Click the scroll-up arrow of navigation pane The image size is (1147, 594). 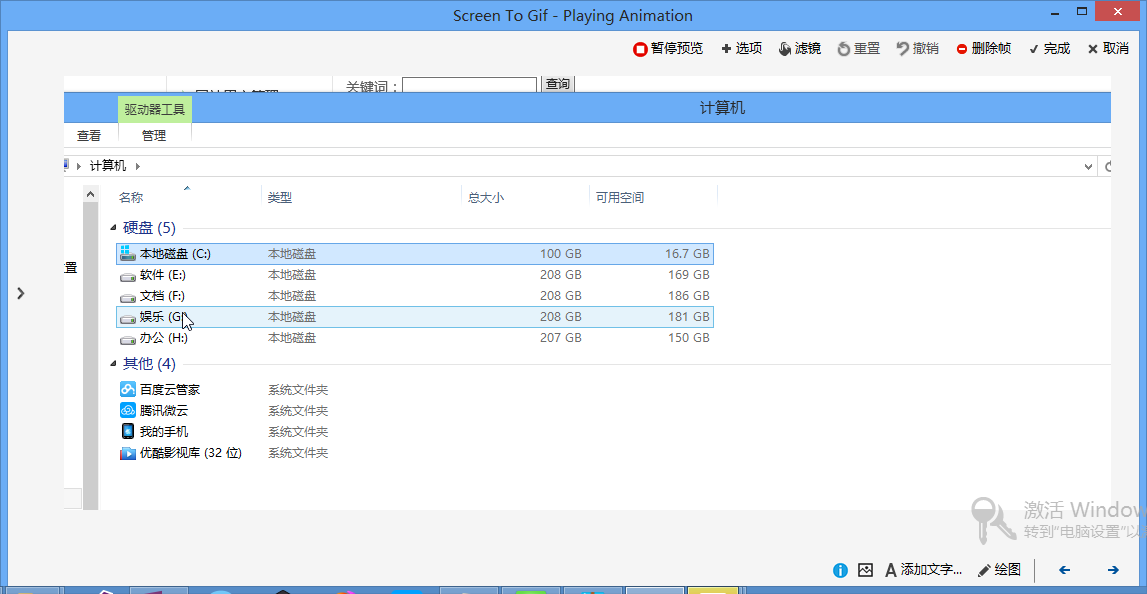pos(90,195)
